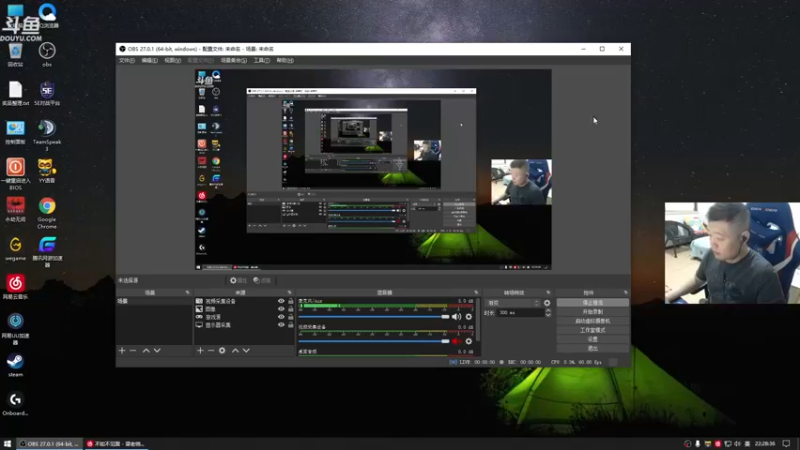Open 永劫无间 game desktop icon
Viewport: 800px width, 450px height.
[x=15, y=210]
